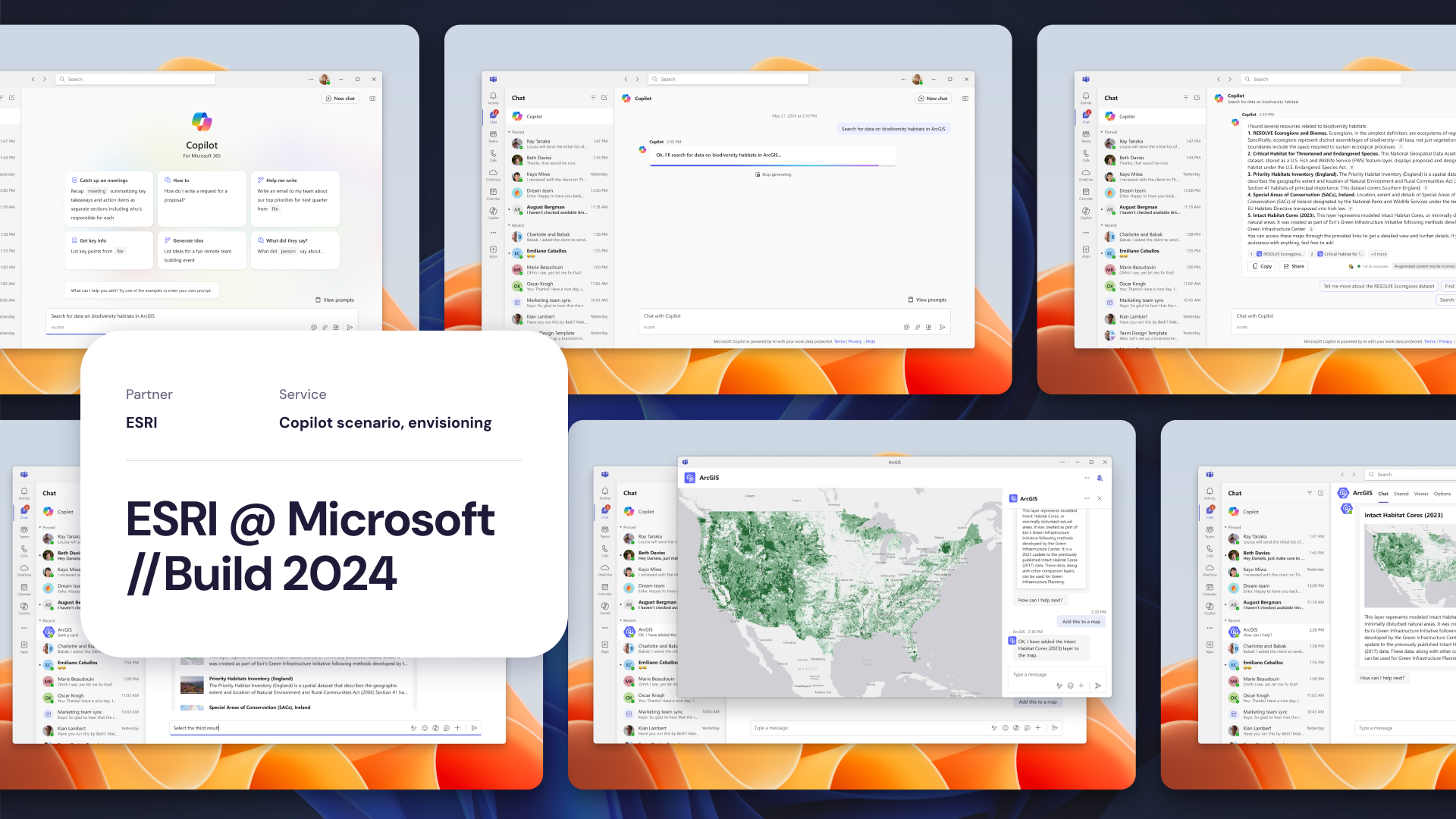Close the ArcGIS chat side panel over the map
The image size is (1456, 819).
pyautogui.click(x=1100, y=498)
